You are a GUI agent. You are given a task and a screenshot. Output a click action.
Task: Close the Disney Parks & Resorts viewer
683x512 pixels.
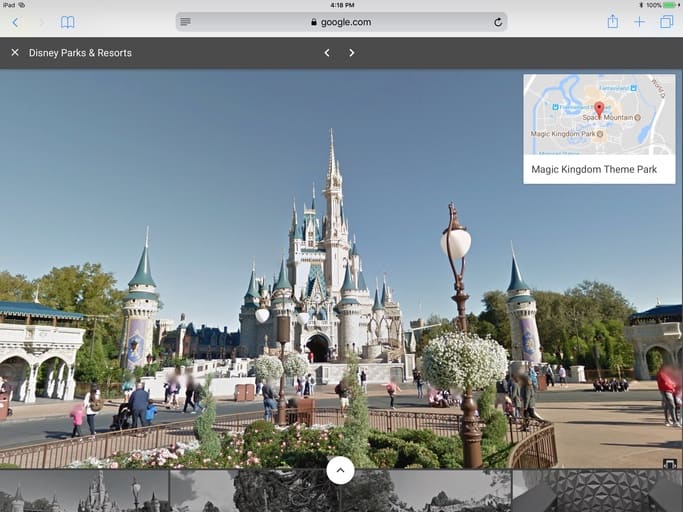point(15,53)
